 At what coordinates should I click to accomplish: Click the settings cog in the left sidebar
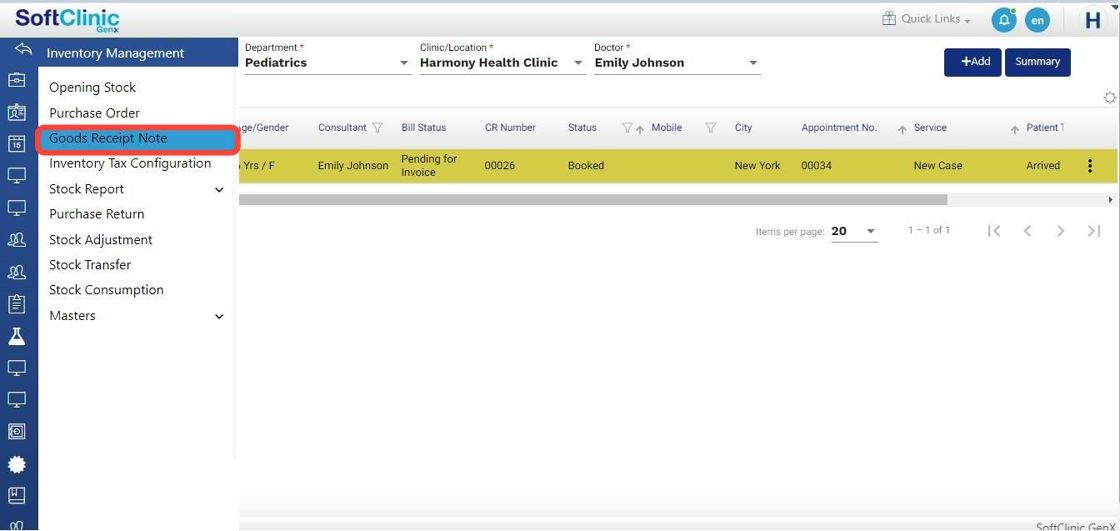17,464
